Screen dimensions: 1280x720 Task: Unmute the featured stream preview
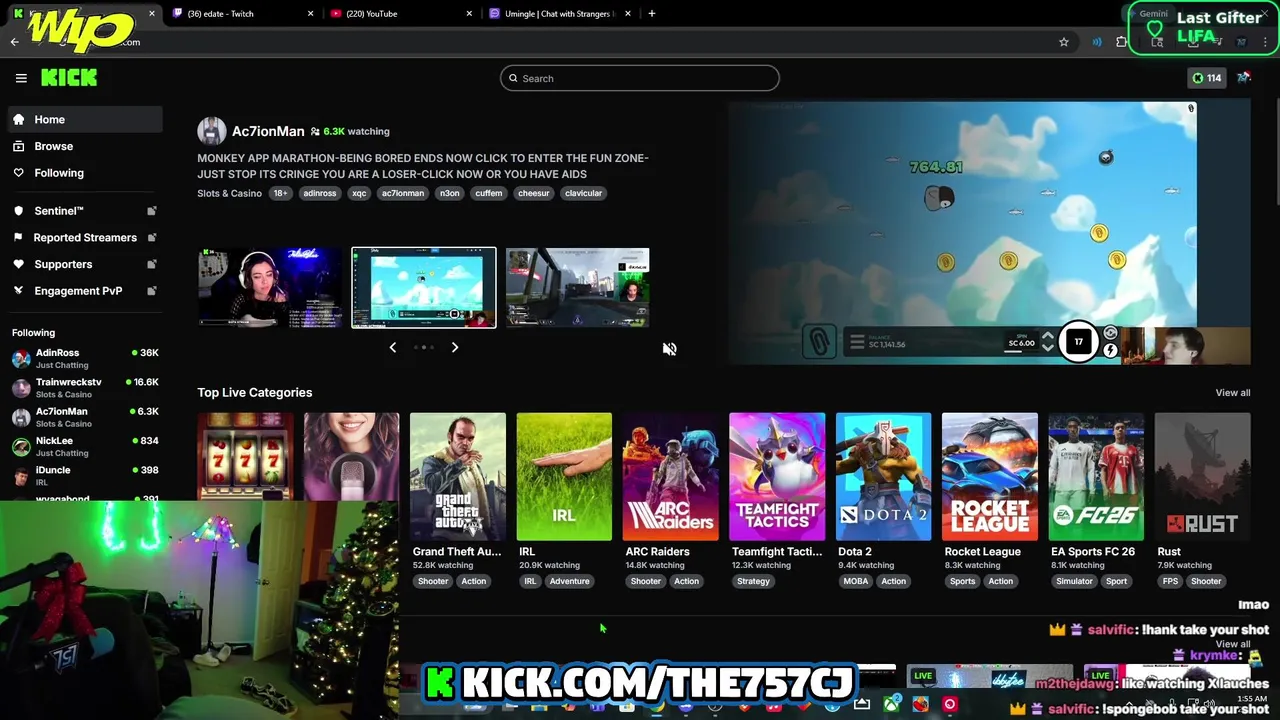[x=670, y=349]
